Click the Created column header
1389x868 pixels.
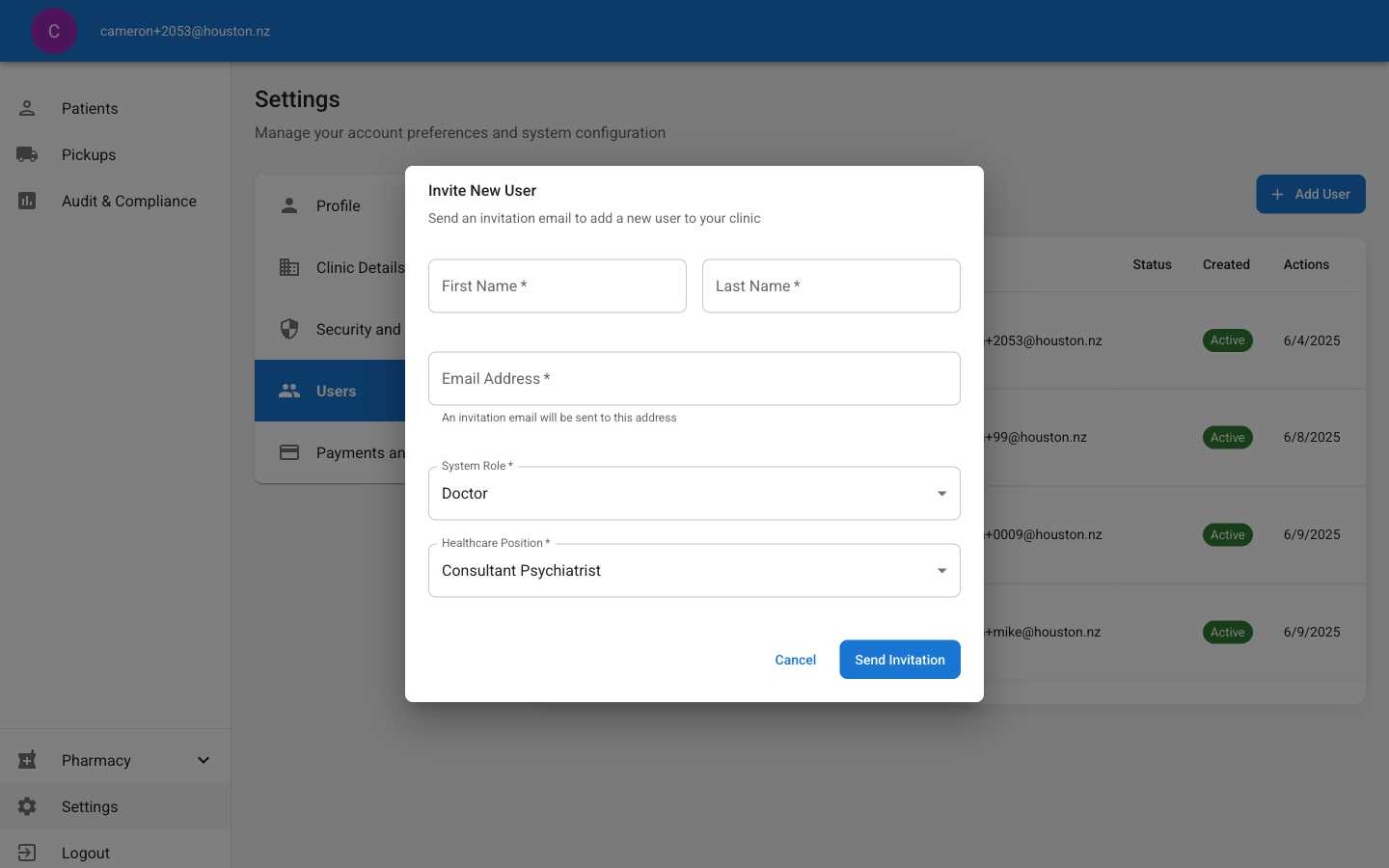(x=1226, y=264)
